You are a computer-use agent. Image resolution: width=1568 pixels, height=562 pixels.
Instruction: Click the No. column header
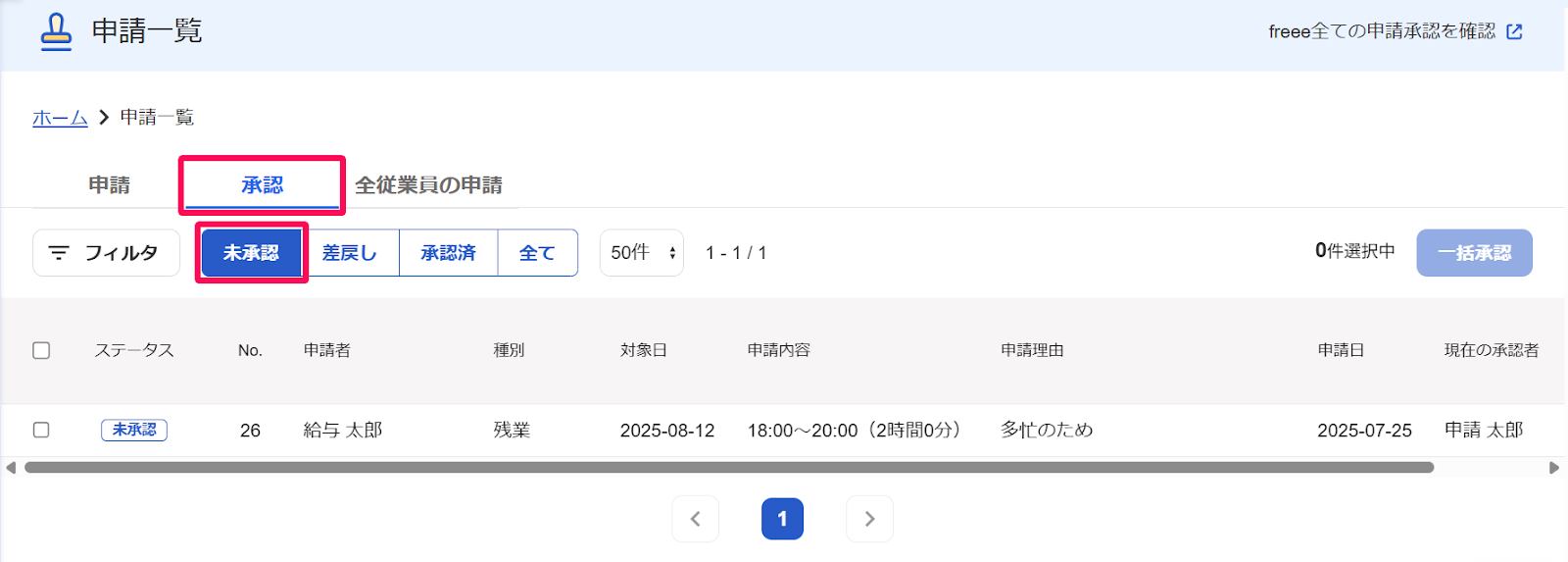(x=250, y=350)
